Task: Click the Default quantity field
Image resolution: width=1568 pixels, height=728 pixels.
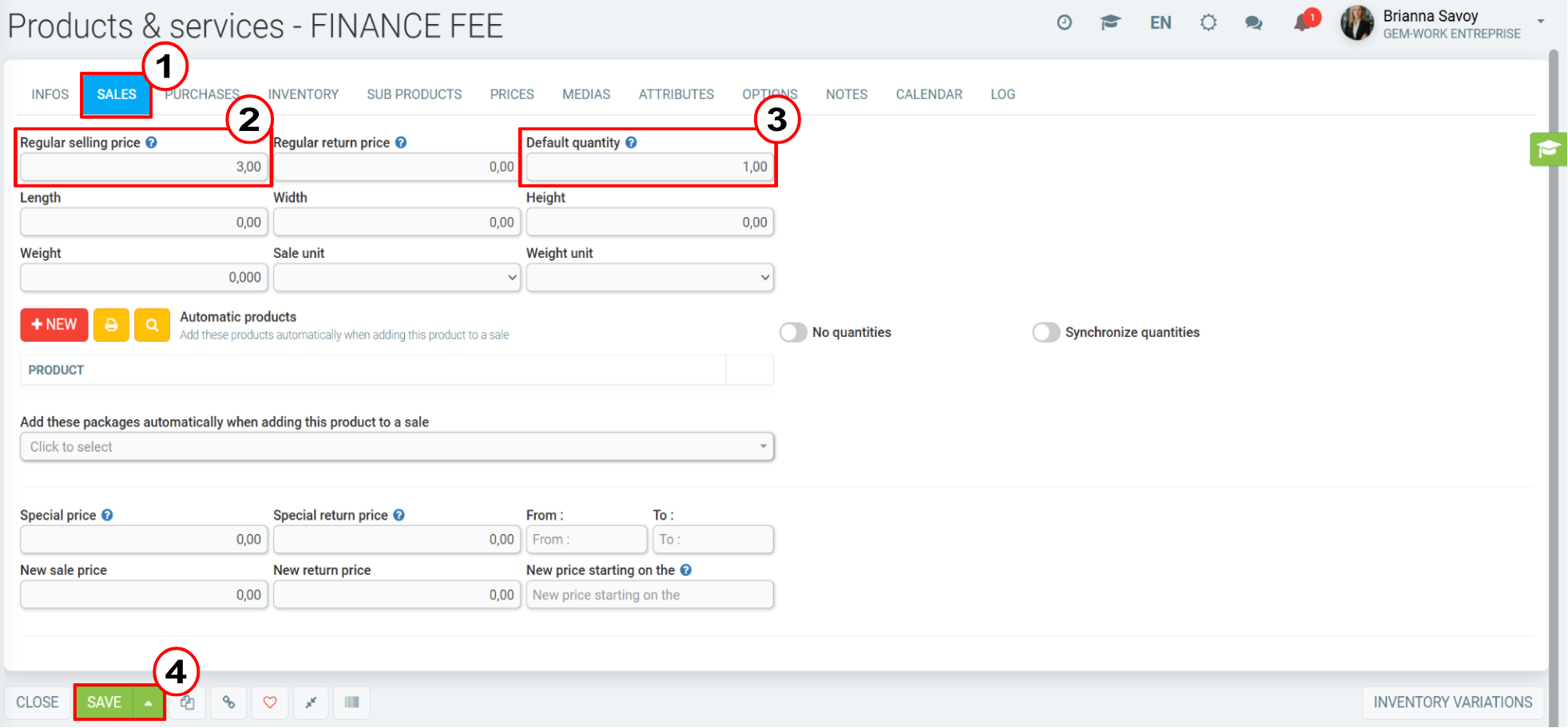Action: coord(650,167)
